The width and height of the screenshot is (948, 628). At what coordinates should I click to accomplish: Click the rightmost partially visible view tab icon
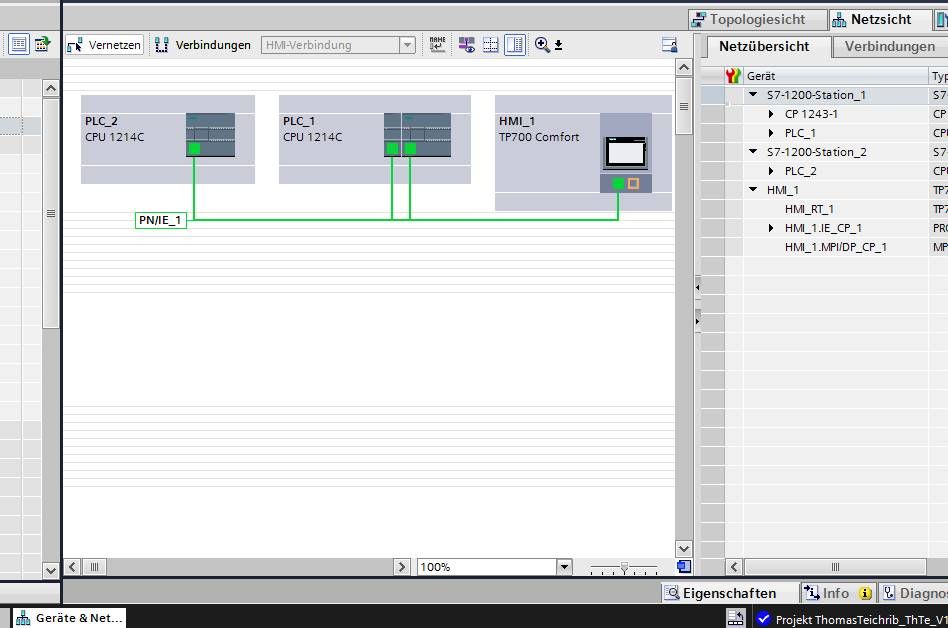(941, 19)
